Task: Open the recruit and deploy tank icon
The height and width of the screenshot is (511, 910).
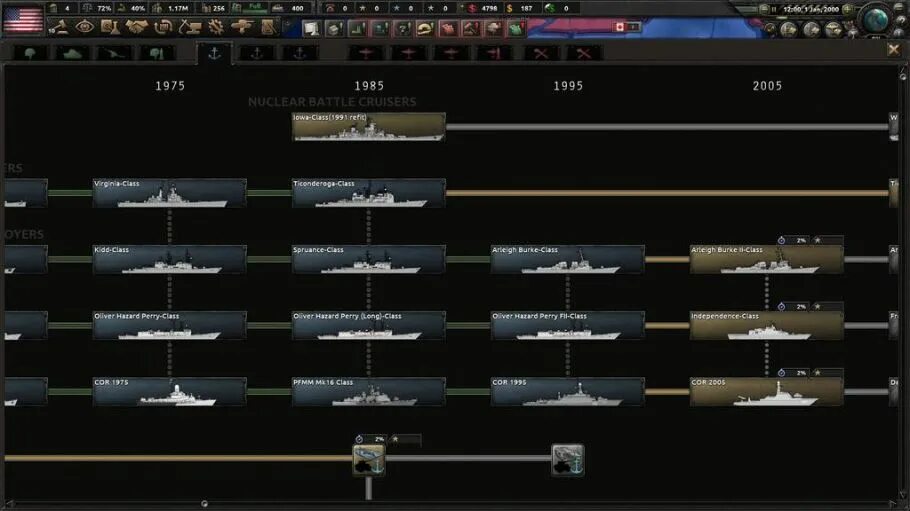Action: point(242,27)
